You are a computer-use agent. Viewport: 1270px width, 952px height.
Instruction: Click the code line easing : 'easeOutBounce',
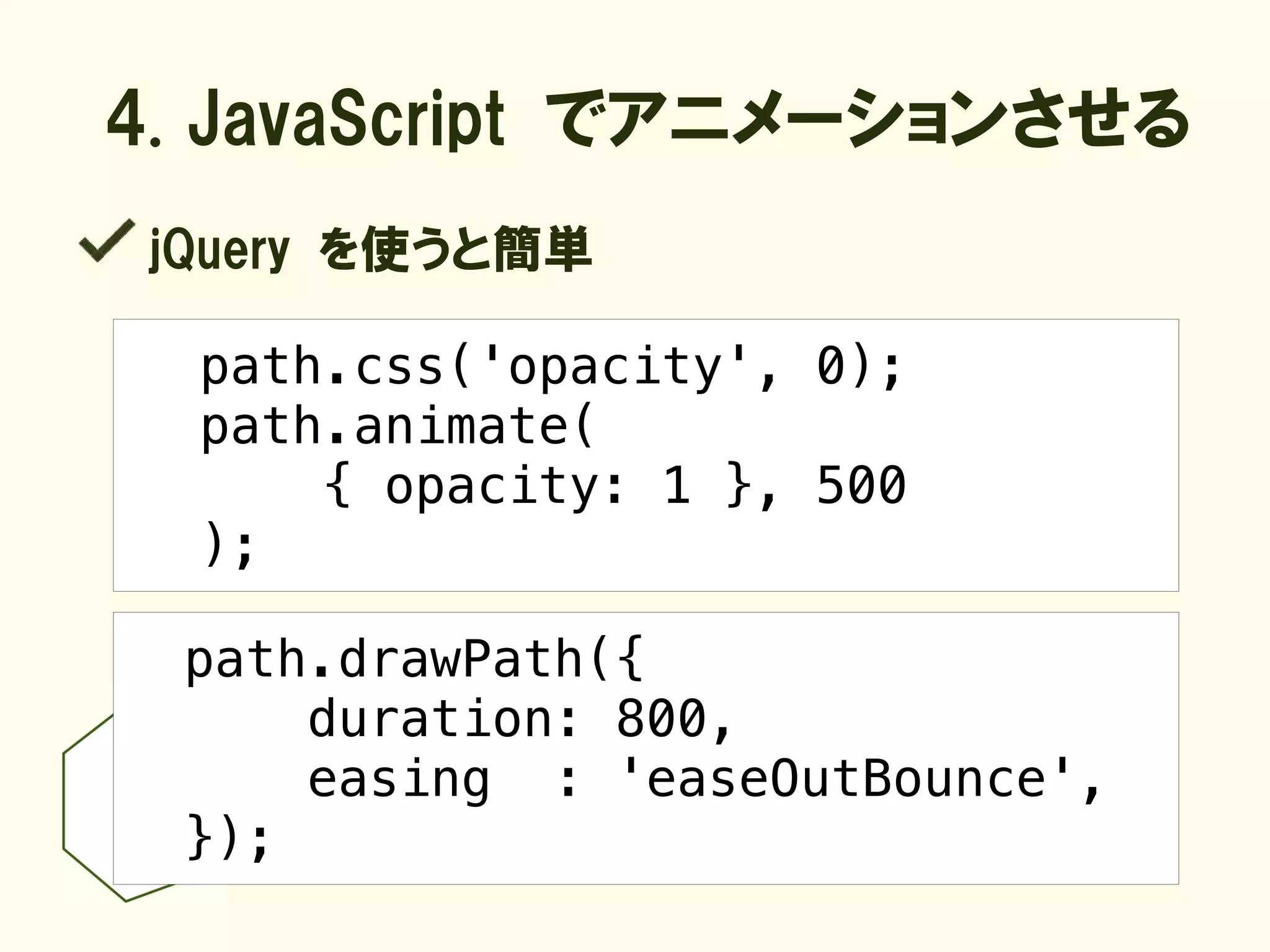click(x=704, y=780)
